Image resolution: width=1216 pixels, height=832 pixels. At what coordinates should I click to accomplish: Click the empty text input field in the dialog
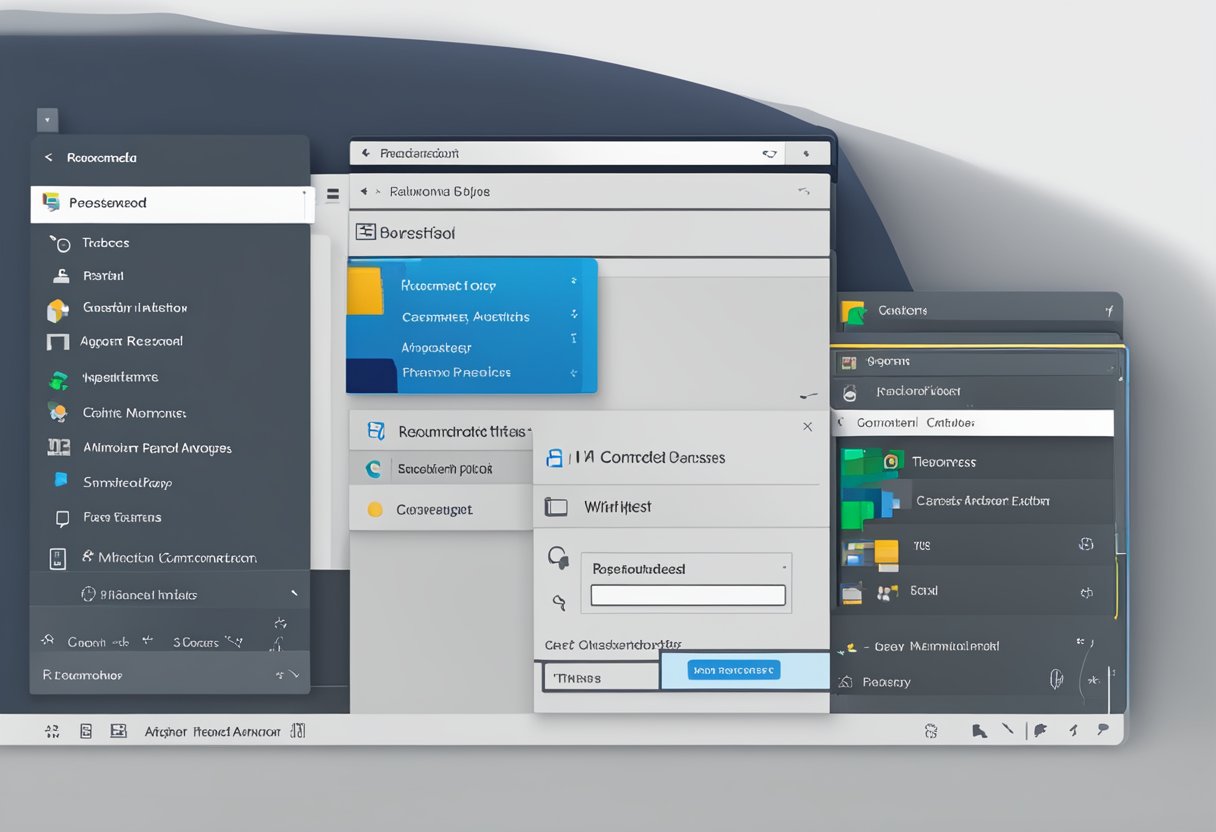[x=687, y=596]
